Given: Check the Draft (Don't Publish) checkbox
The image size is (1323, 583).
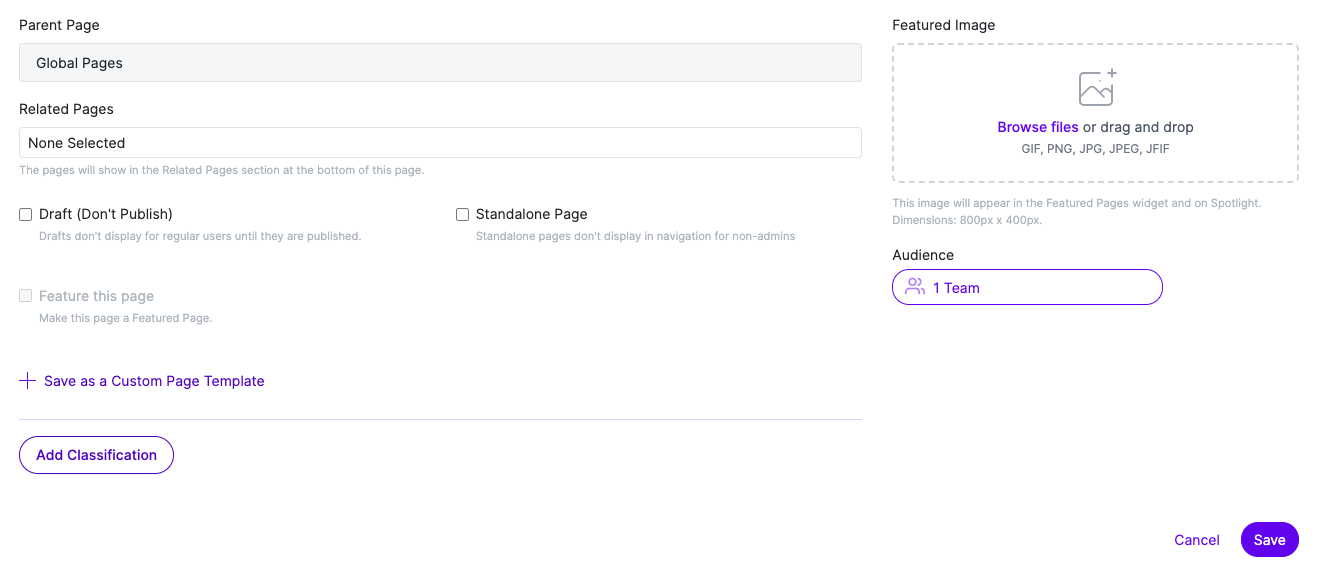Looking at the screenshot, I should [26, 214].
